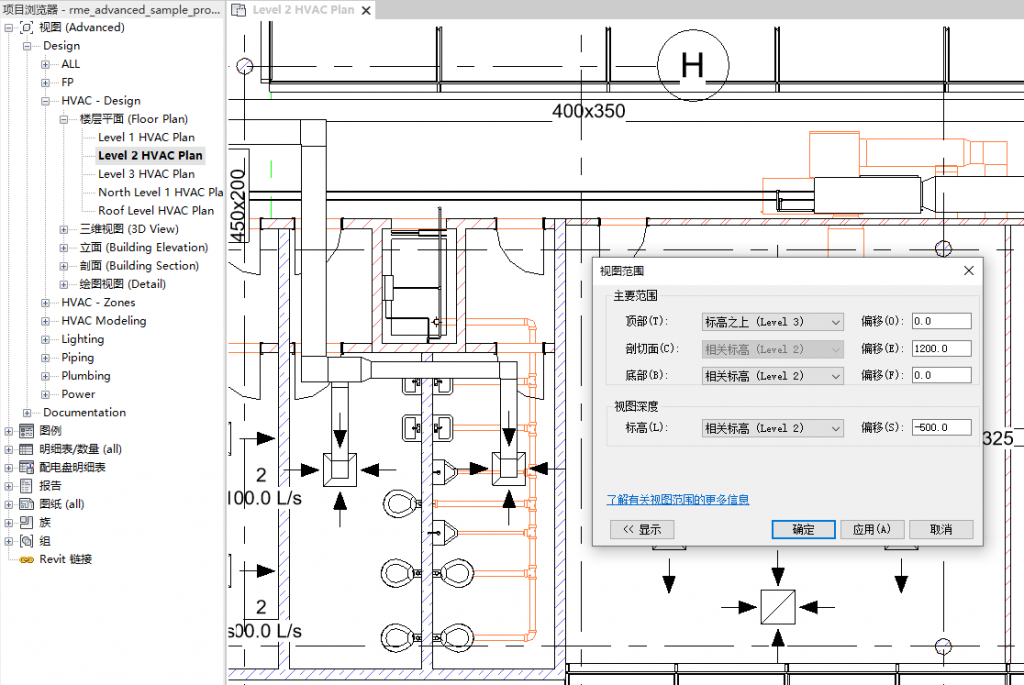Click the 视图 (Advanced) views icon
This screenshot has width=1024, height=685.
click(26, 27)
